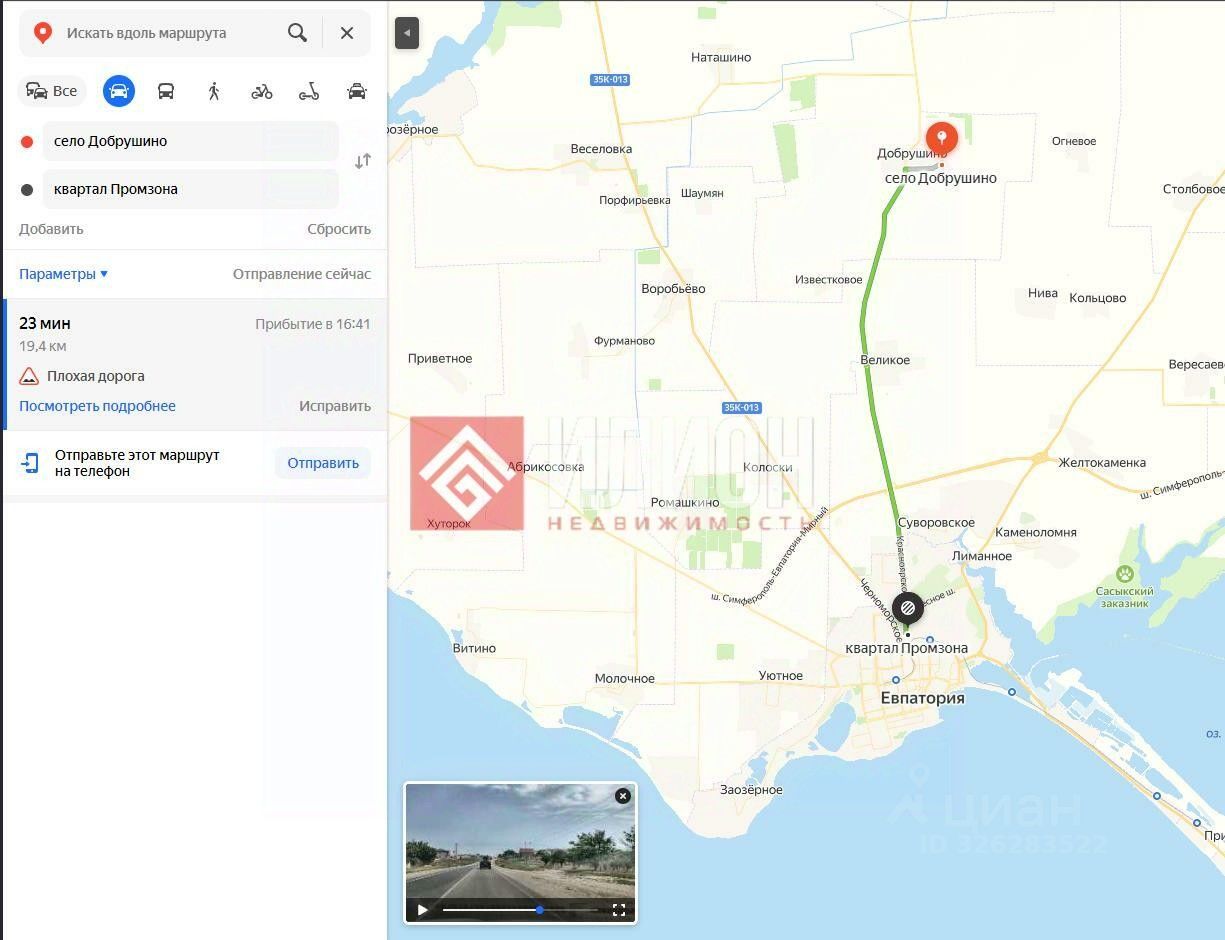
Task: Click the 'Воробьёво' map label
Action: click(x=673, y=289)
